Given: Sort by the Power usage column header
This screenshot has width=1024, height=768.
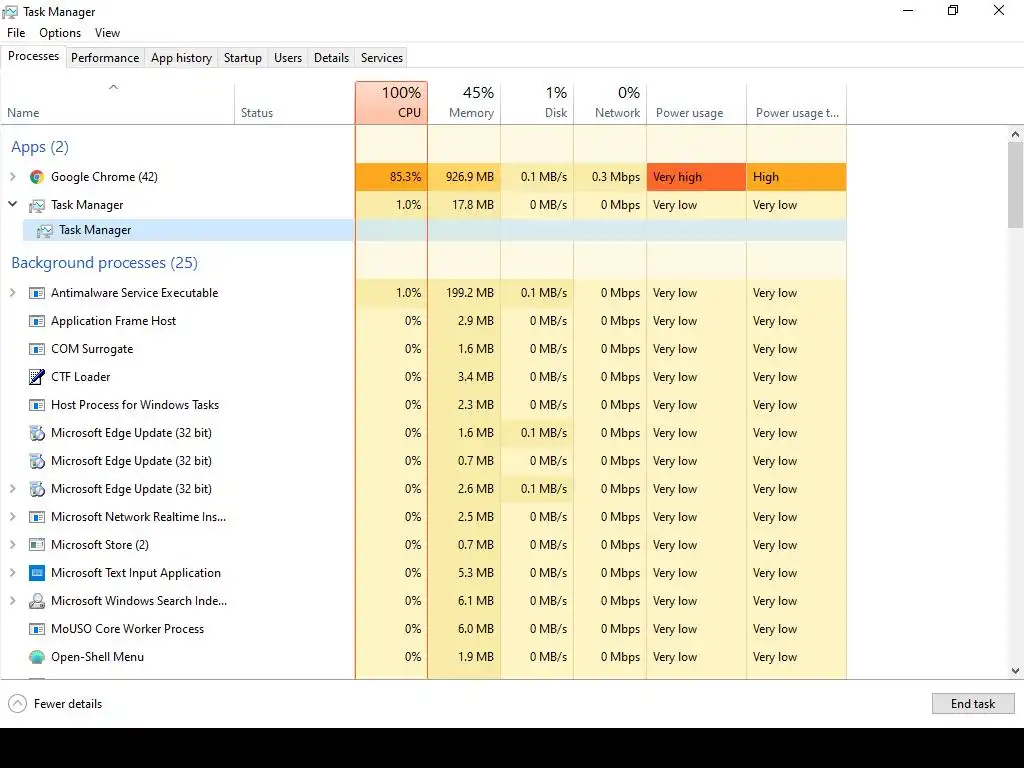Looking at the screenshot, I should [x=696, y=103].
